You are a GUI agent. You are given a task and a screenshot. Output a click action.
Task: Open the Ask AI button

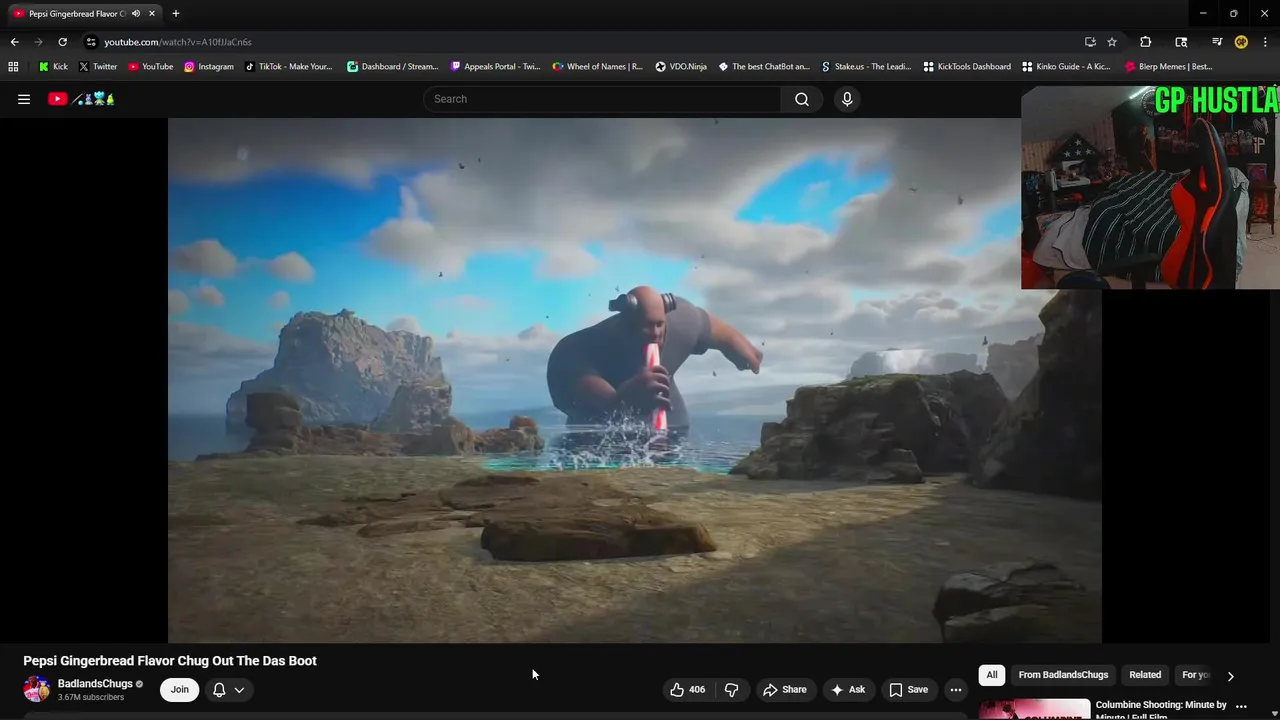point(847,689)
